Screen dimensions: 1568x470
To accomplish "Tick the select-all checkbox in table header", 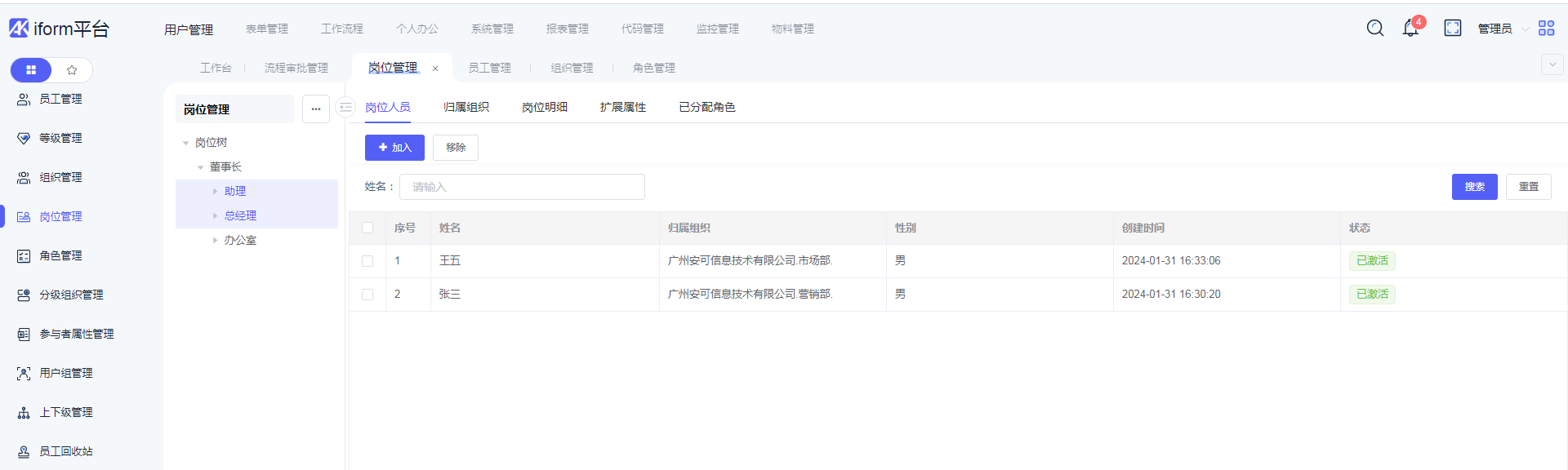I will pos(367,228).
